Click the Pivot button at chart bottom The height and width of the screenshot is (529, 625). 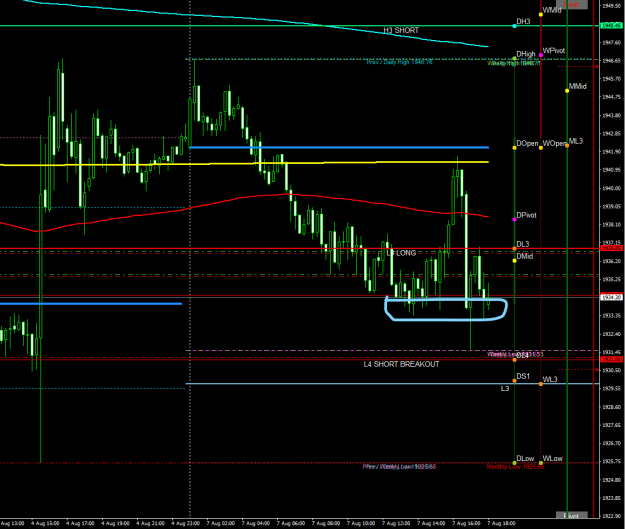pos(572,516)
